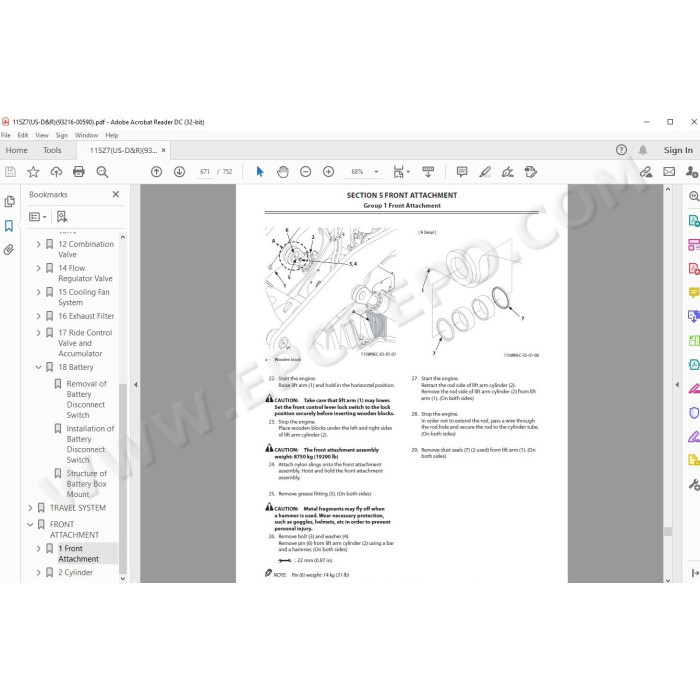This screenshot has height=700, width=700.
Task: Open the sign document pen tool
Action: click(508, 172)
